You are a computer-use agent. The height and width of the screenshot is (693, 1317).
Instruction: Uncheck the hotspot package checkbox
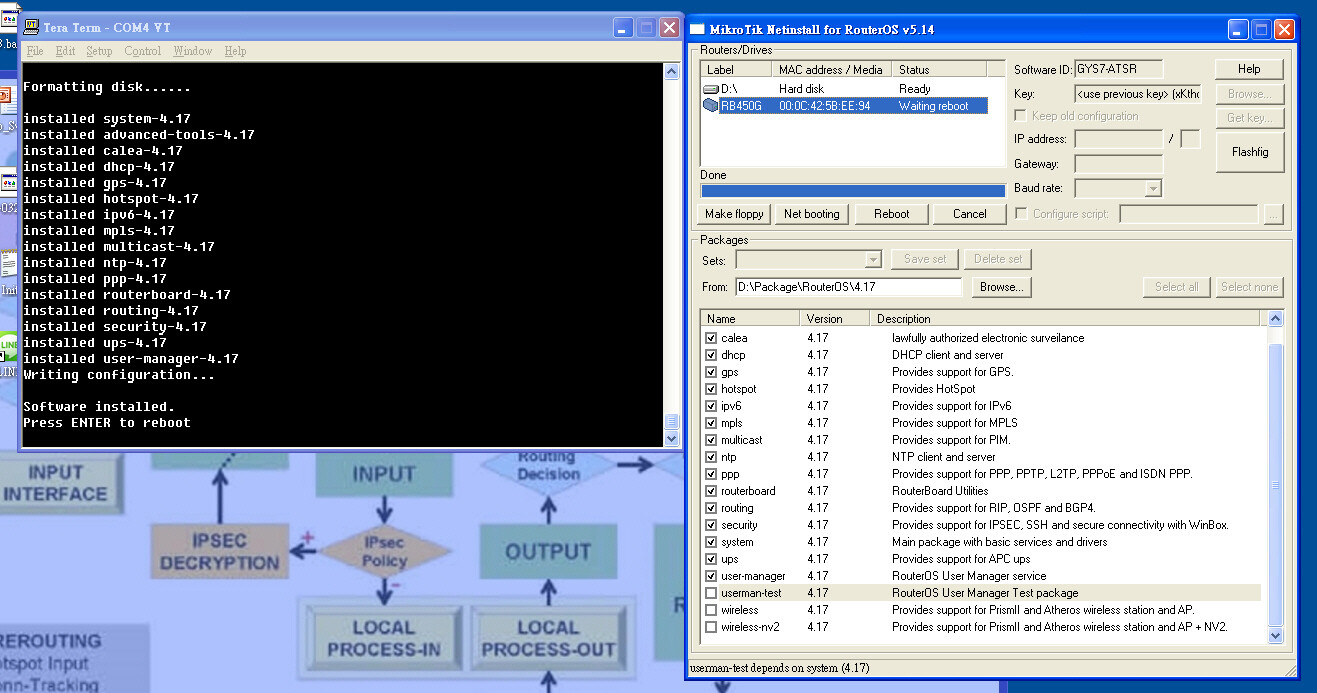click(x=711, y=389)
